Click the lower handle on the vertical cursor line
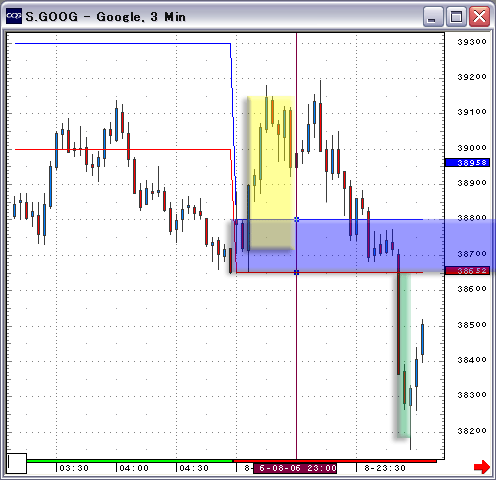Viewport: 496px width, 480px height. coord(296,273)
